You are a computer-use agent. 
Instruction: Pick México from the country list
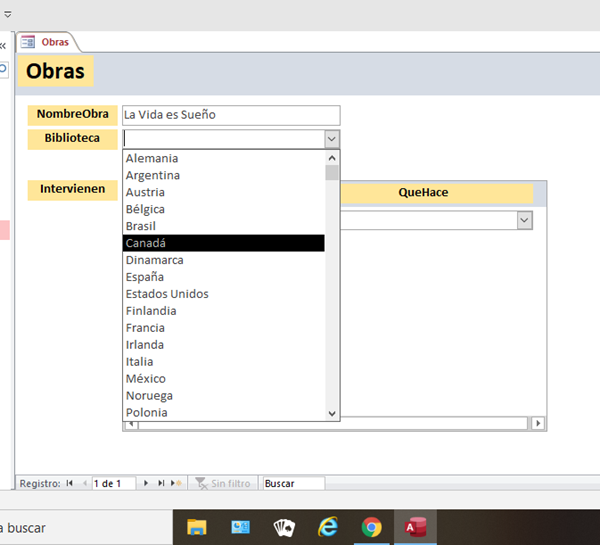[223, 379]
